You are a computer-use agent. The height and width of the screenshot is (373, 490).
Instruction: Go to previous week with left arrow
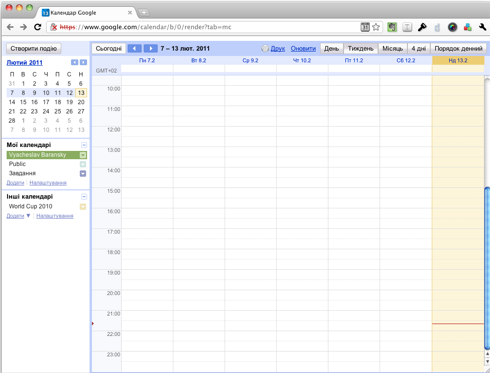pos(135,49)
